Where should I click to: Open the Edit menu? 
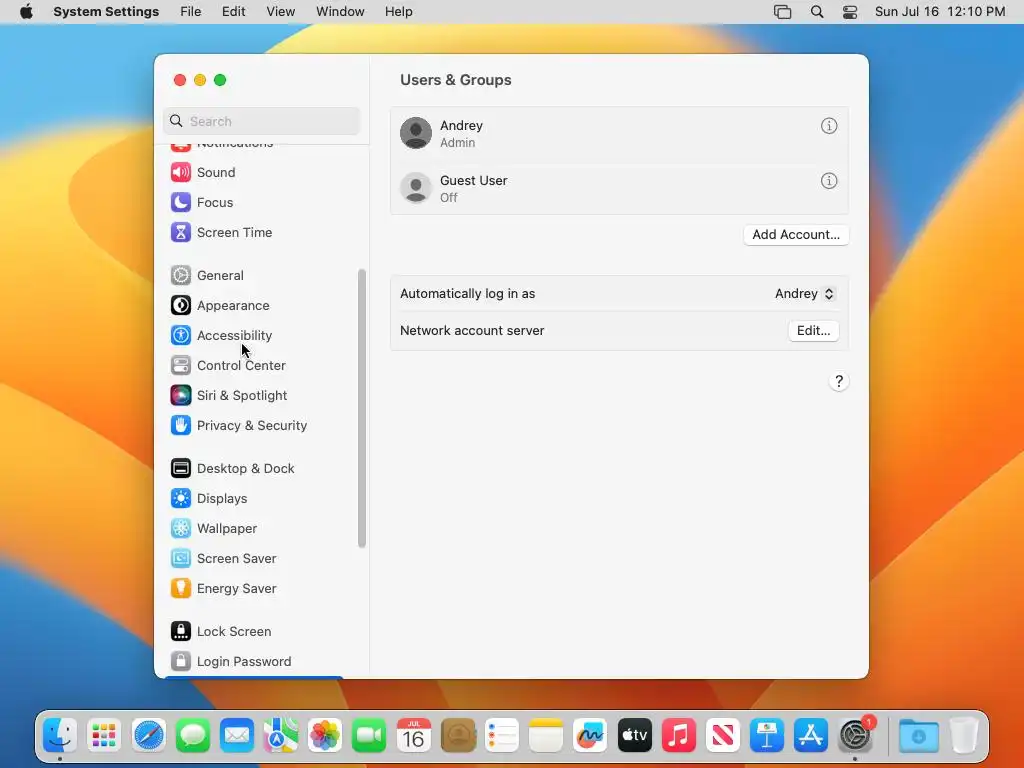coord(233,12)
